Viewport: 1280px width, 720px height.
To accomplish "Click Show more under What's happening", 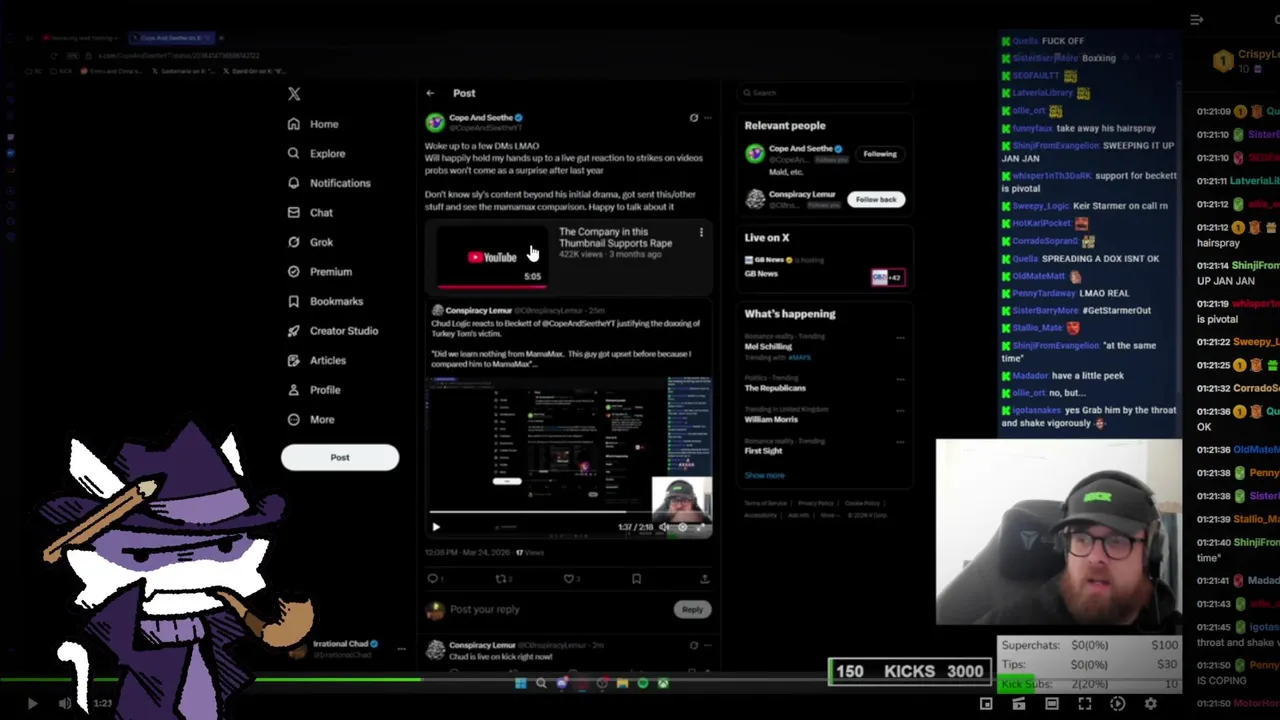I will pyautogui.click(x=764, y=476).
